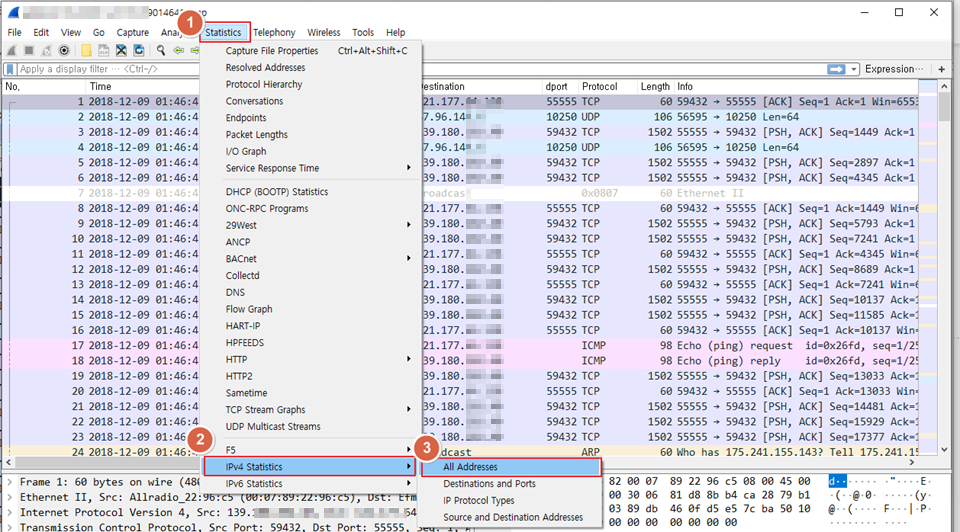Expand the Ethernet II details row
The image size is (960, 532).
click(9, 497)
